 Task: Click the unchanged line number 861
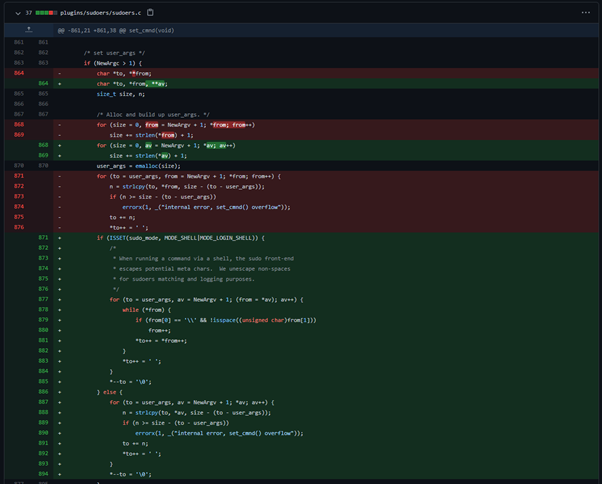pos(19,42)
